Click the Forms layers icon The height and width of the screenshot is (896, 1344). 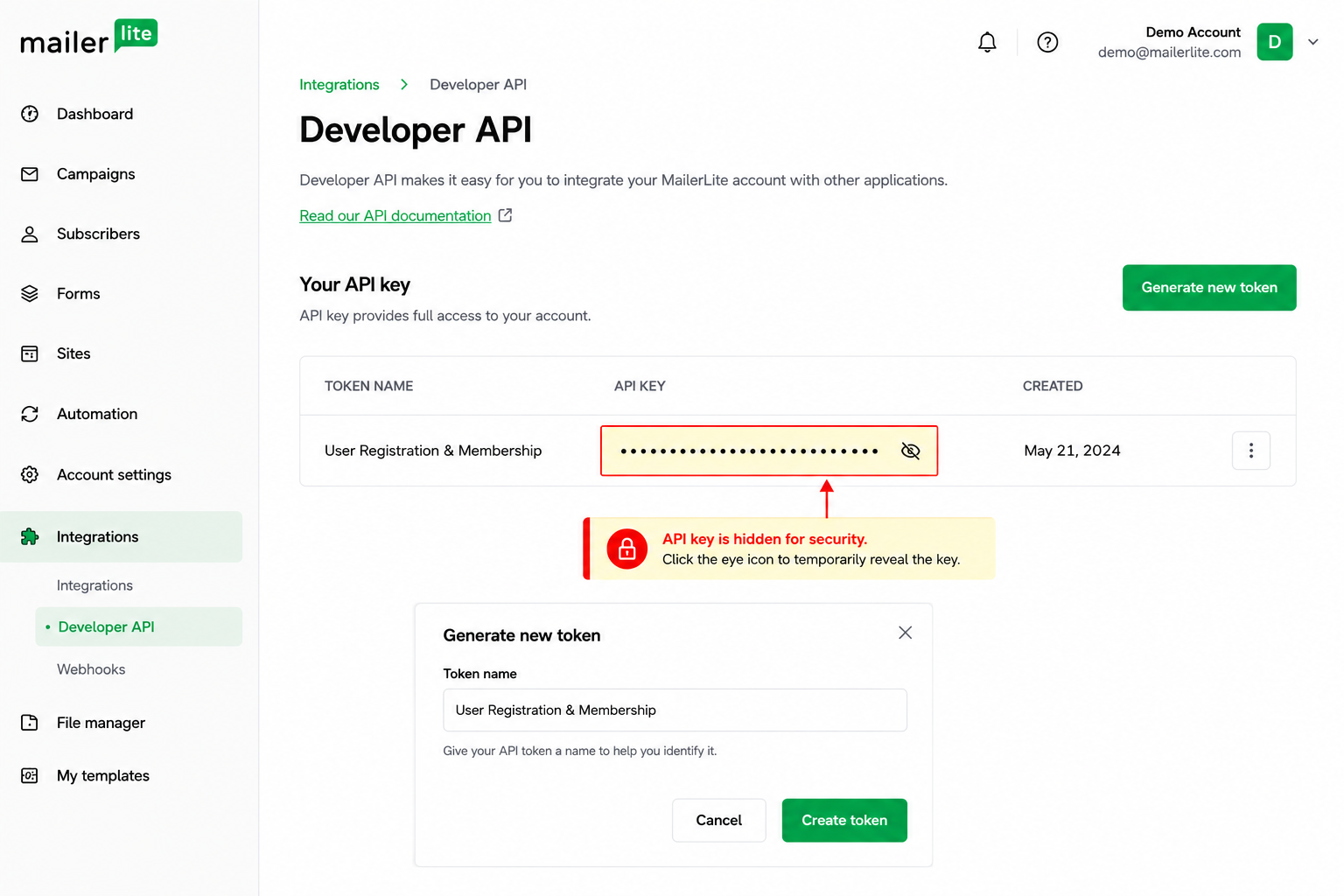click(30, 294)
